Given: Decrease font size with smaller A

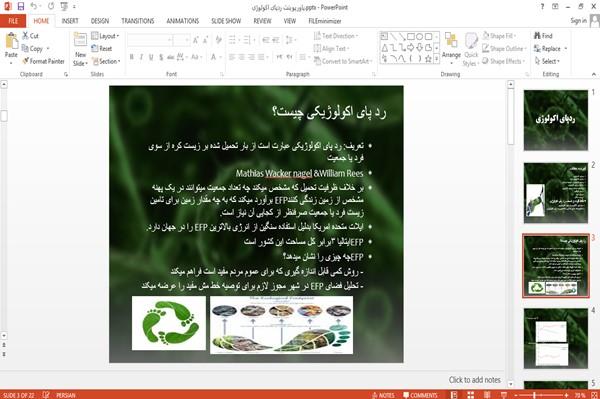Looking at the screenshot, I should click(x=206, y=40).
